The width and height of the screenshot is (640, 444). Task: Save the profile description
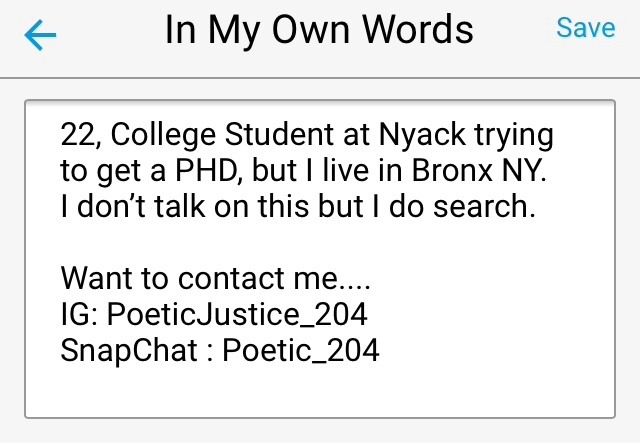pos(586,28)
